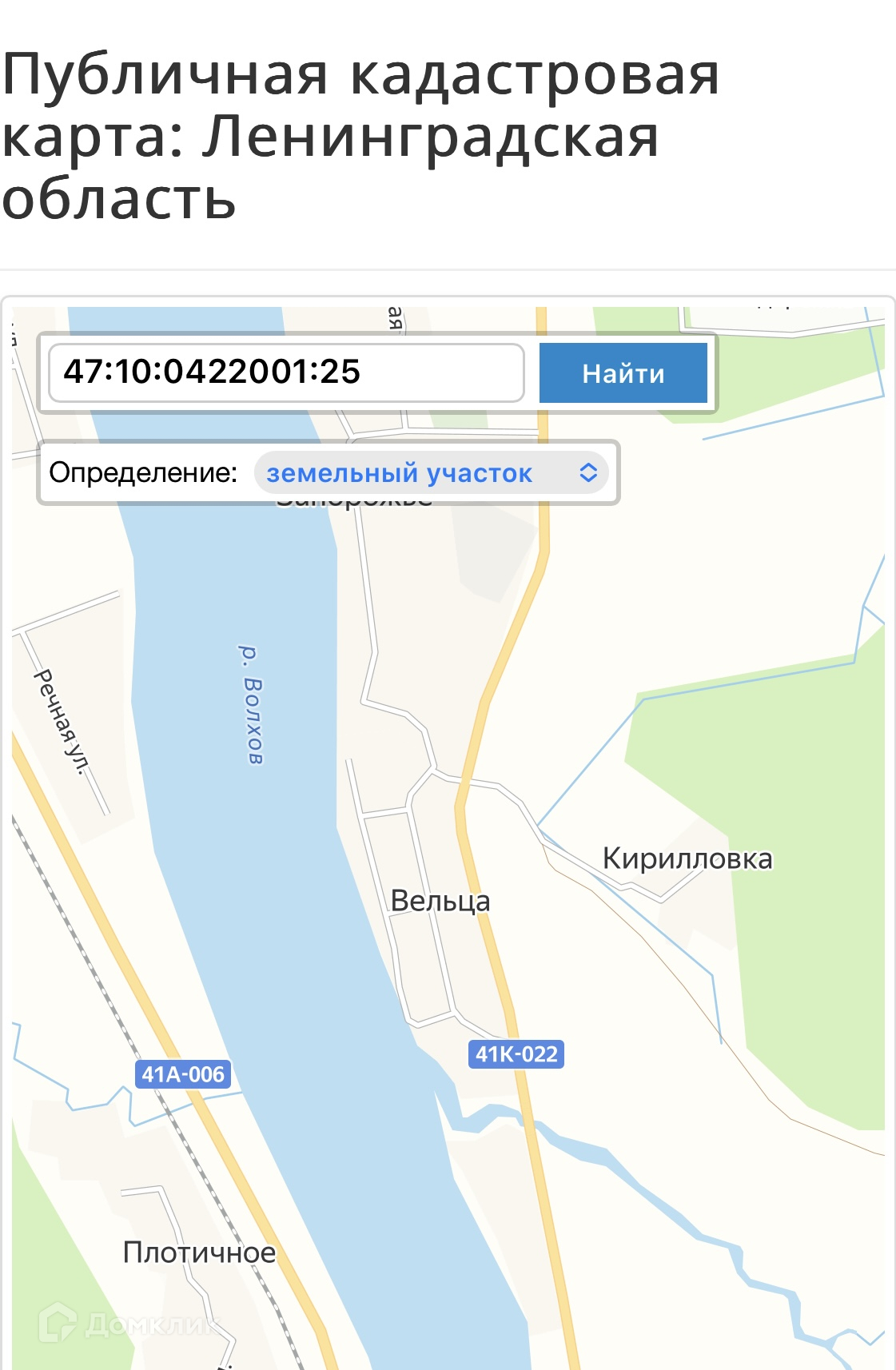896x1370 pixels.
Task: Select the Плотичное village label
Action: (199, 1253)
